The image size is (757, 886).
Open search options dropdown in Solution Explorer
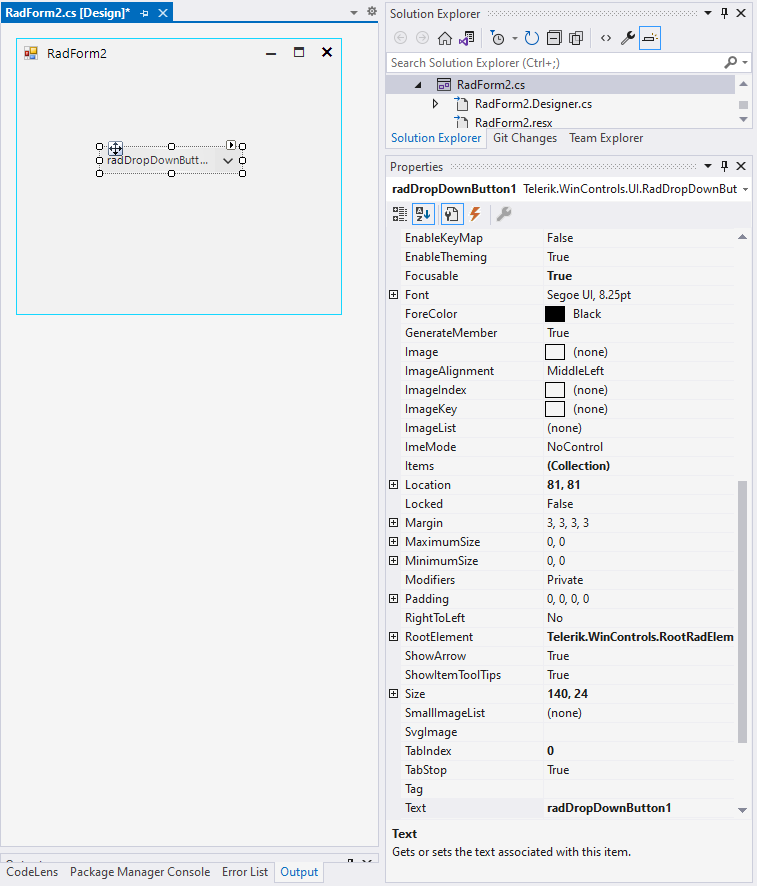coord(745,62)
